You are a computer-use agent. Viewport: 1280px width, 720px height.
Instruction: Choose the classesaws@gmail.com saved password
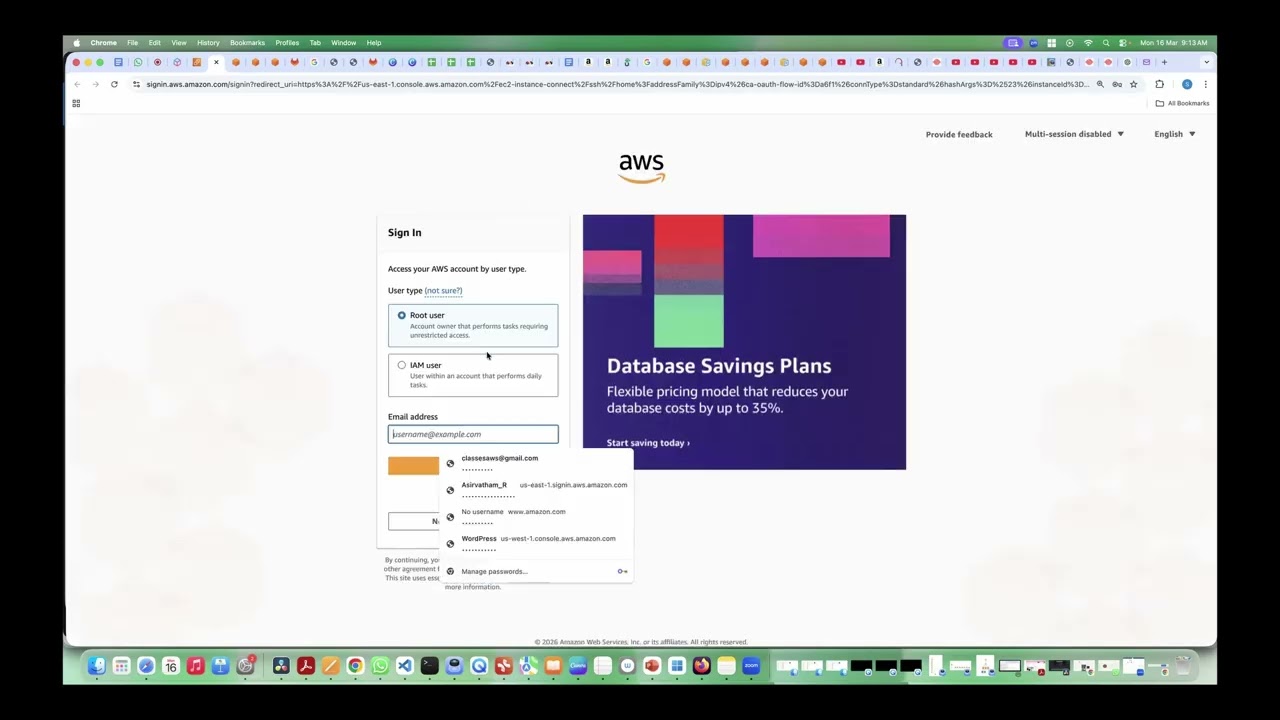[538, 463]
